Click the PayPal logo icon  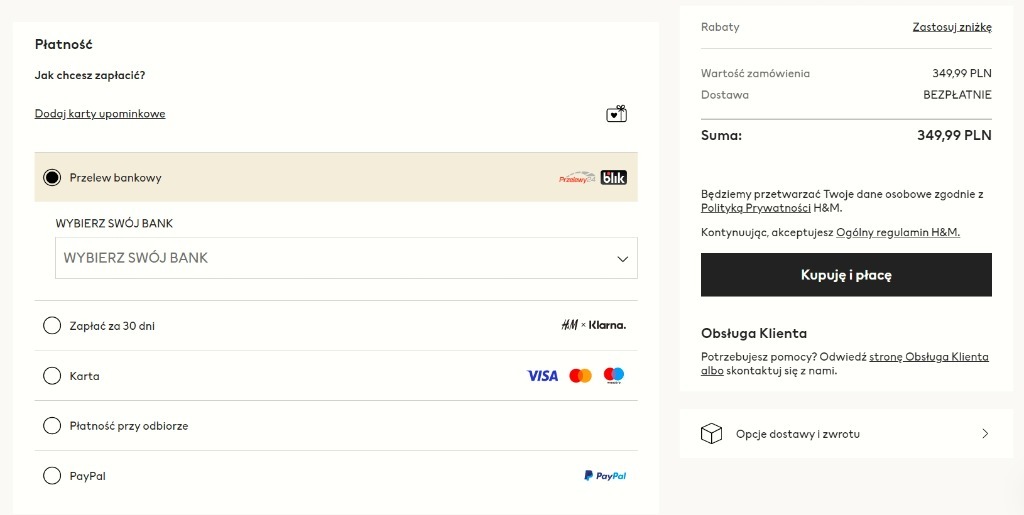(x=605, y=476)
